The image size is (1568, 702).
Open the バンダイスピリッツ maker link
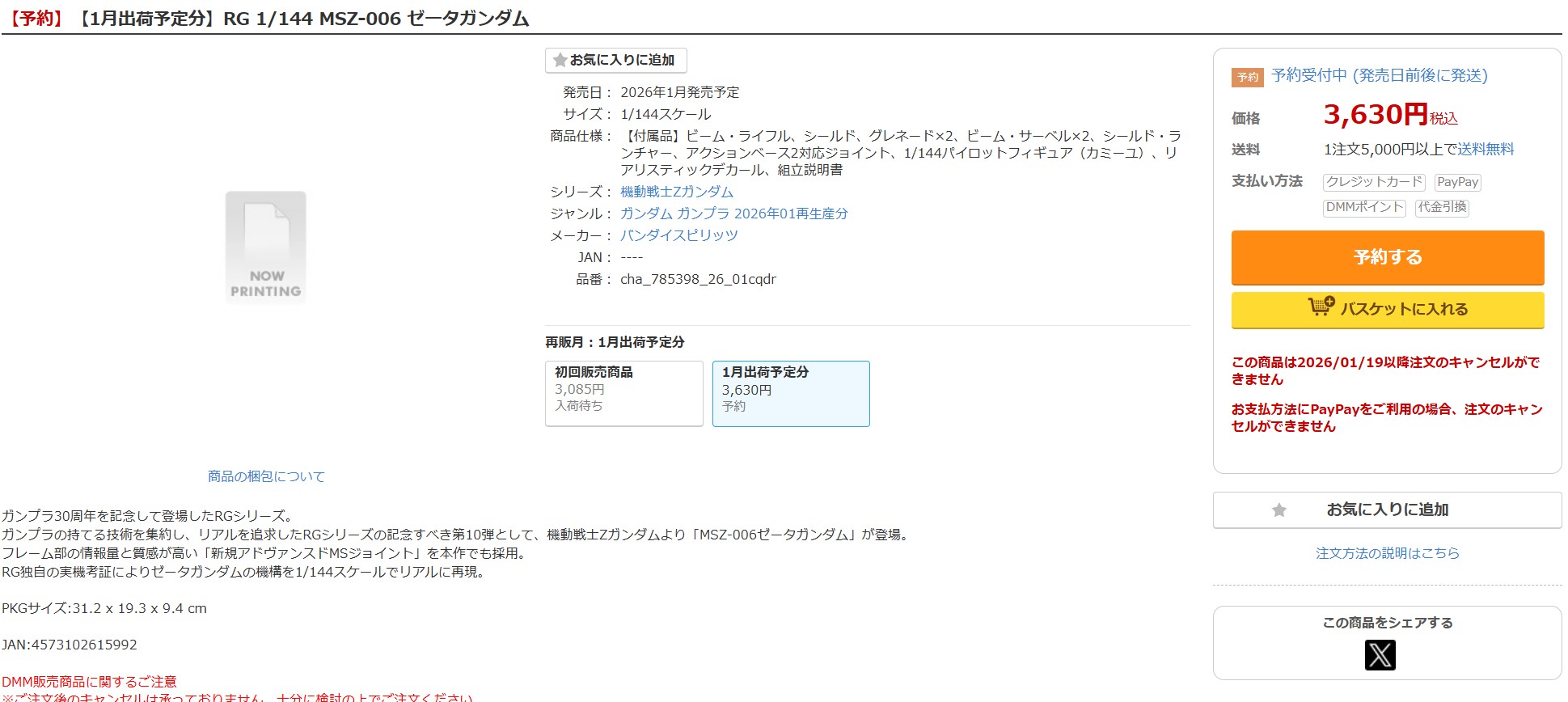point(679,235)
